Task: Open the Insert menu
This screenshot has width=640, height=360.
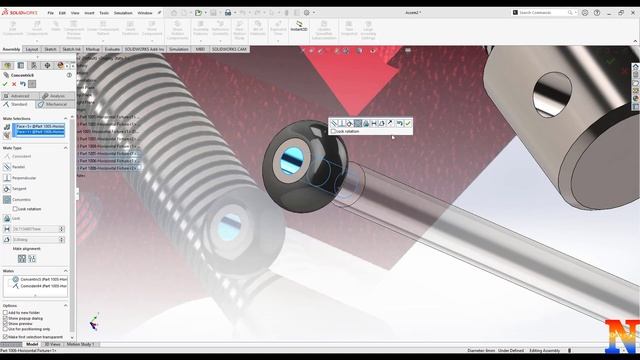Action: (x=89, y=13)
